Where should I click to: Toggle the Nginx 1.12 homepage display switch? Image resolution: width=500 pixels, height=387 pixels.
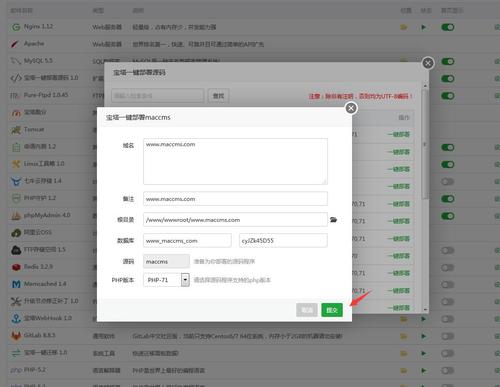(448, 27)
